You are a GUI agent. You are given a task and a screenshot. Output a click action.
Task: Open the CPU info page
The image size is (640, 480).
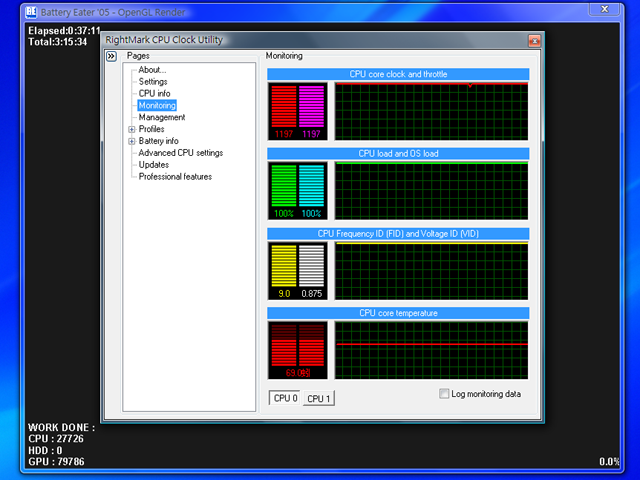coord(154,93)
